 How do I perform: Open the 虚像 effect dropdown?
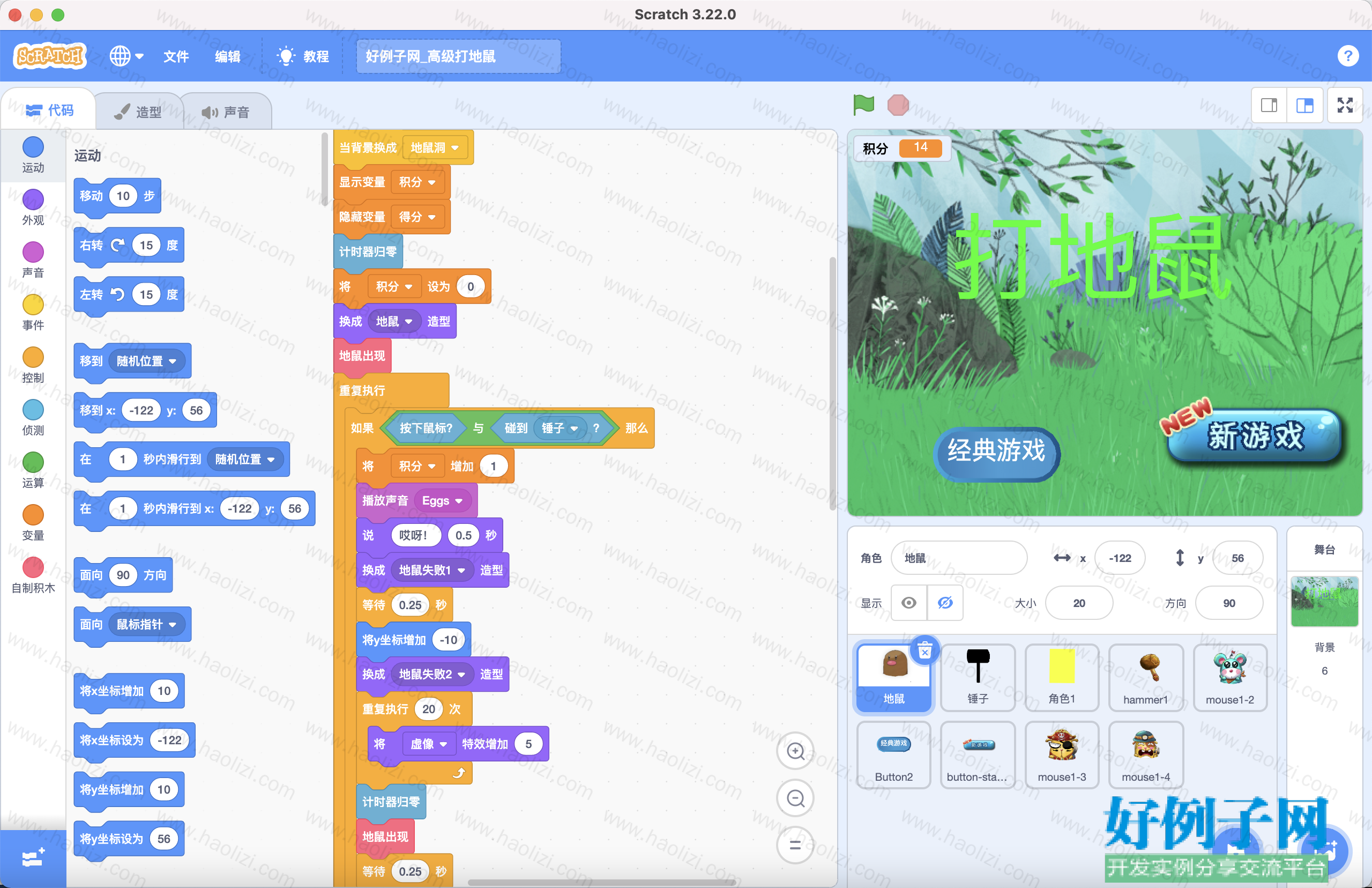[429, 744]
